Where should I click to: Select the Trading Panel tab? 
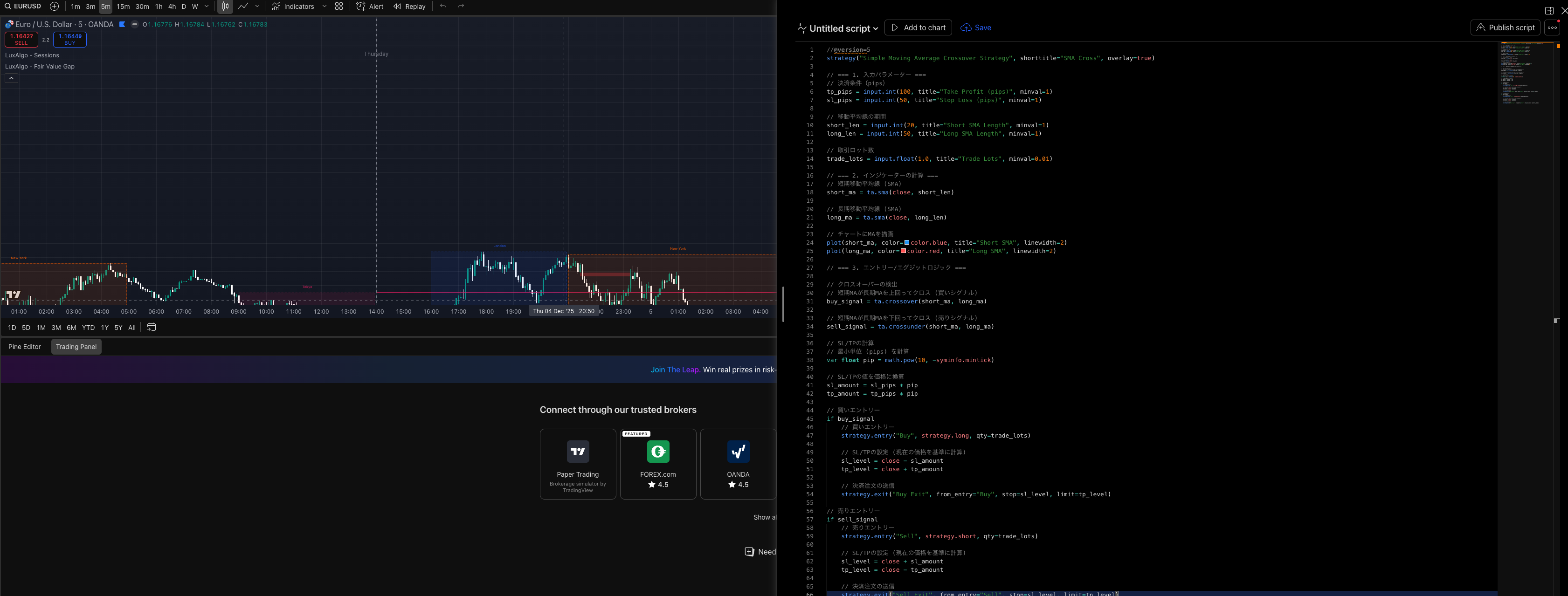point(76,347)
